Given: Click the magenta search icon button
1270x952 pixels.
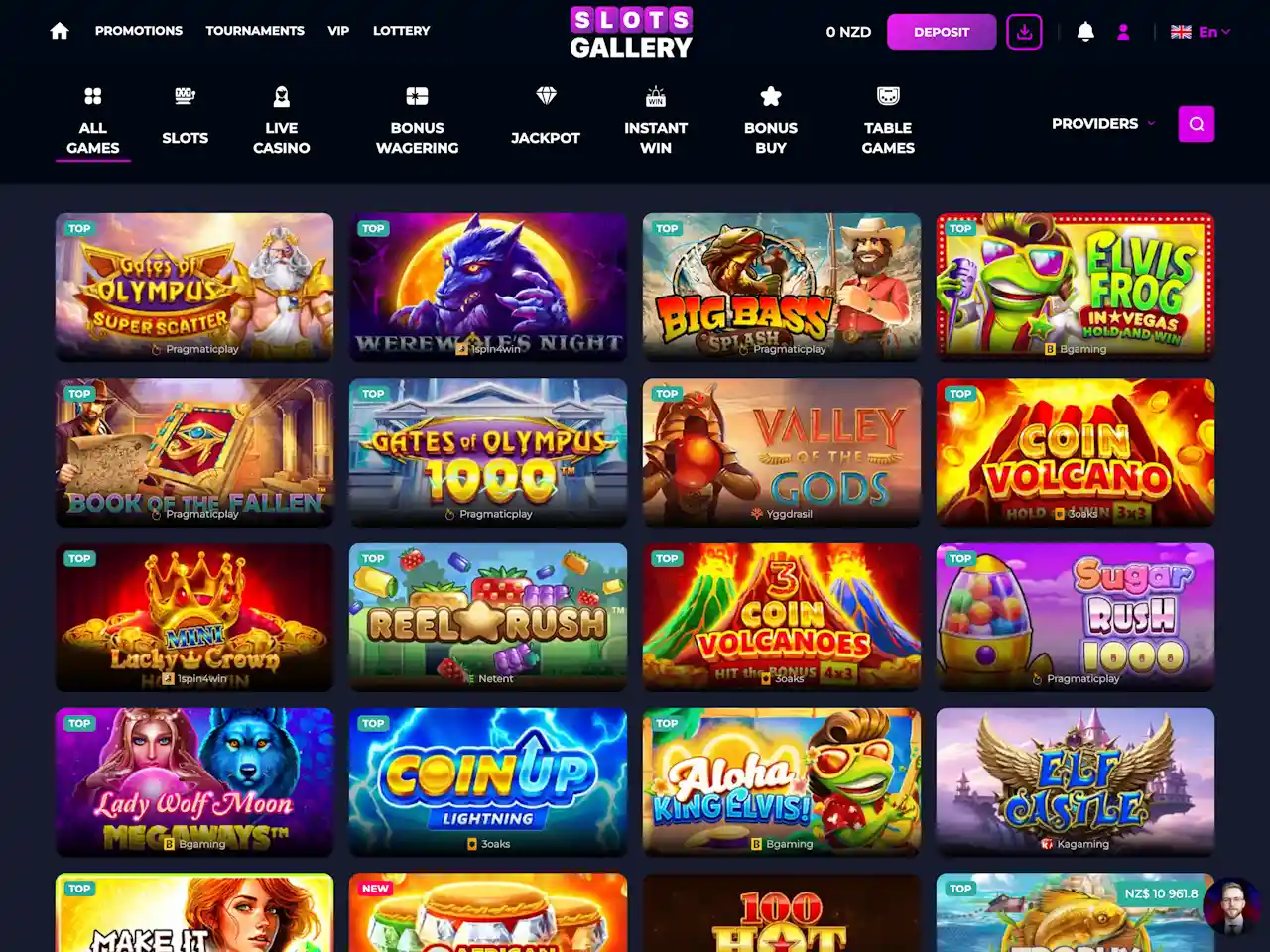Looking at the screenshot, I should [x=1196, y=124].
